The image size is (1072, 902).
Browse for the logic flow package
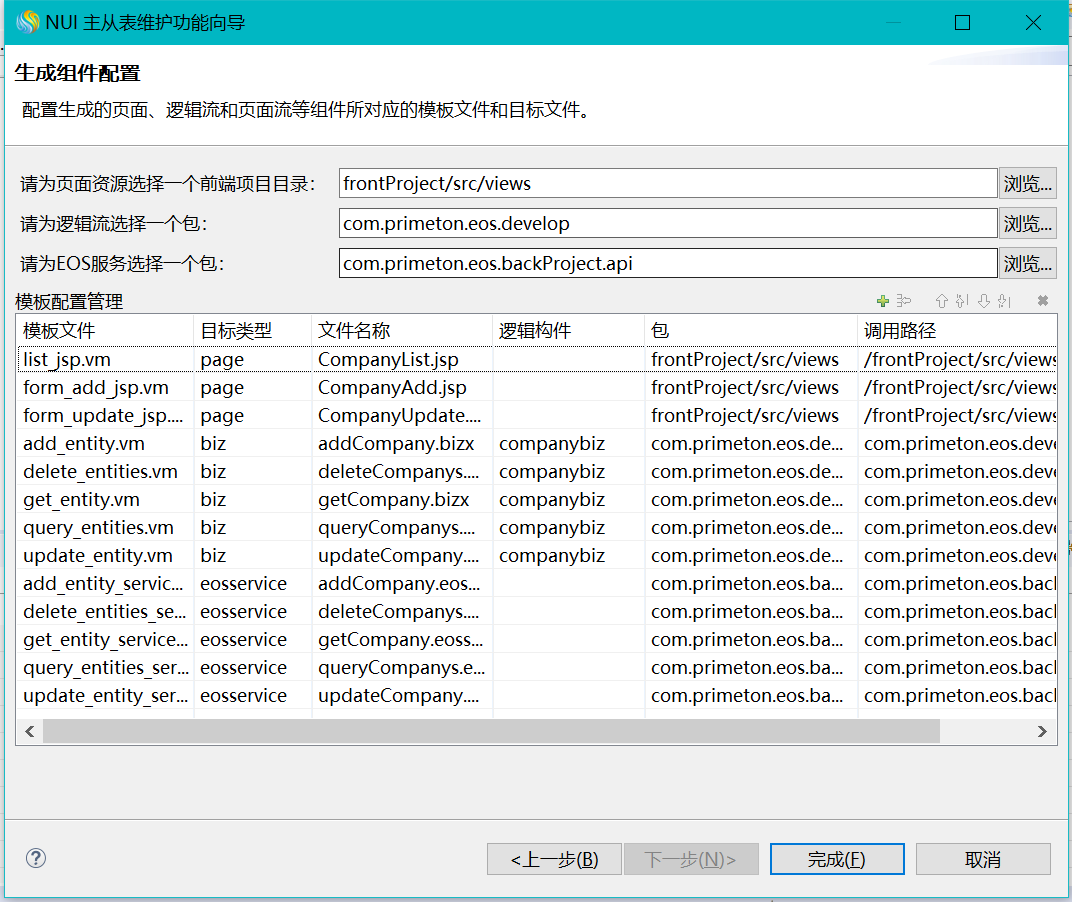[x=1028, y=223]
